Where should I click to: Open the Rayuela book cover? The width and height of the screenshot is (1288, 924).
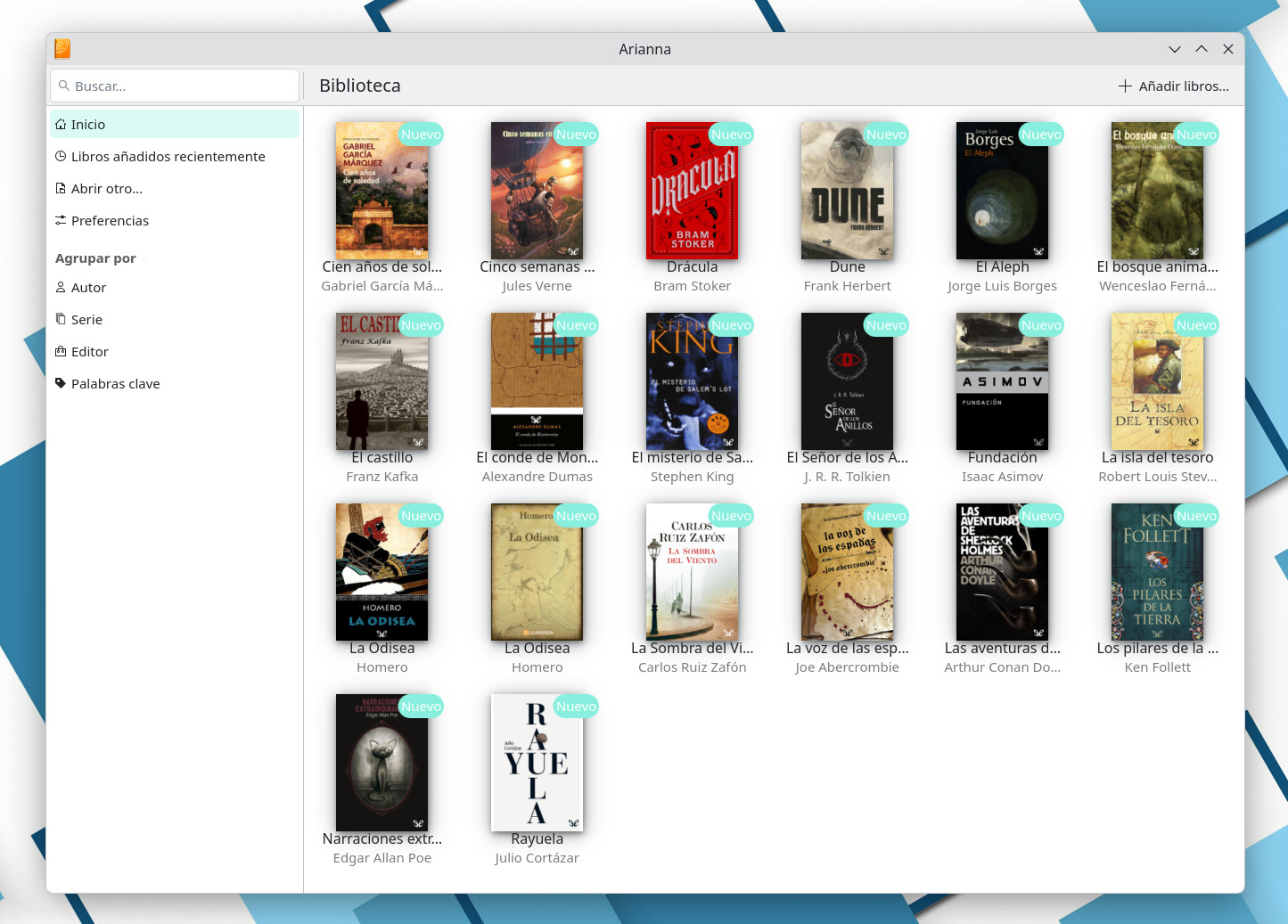[x=537, y=763]
